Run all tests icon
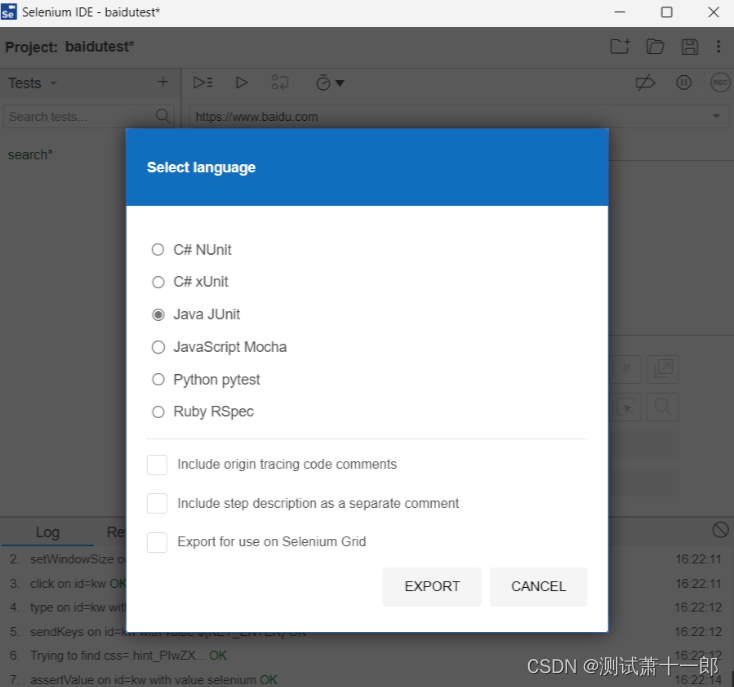The image size is (734, 687). point(203,83)
